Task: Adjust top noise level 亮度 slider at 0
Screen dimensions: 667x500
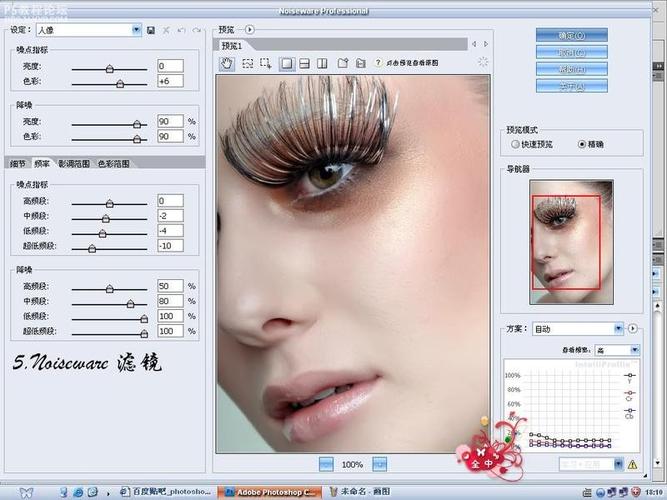Action: [109, 69]
